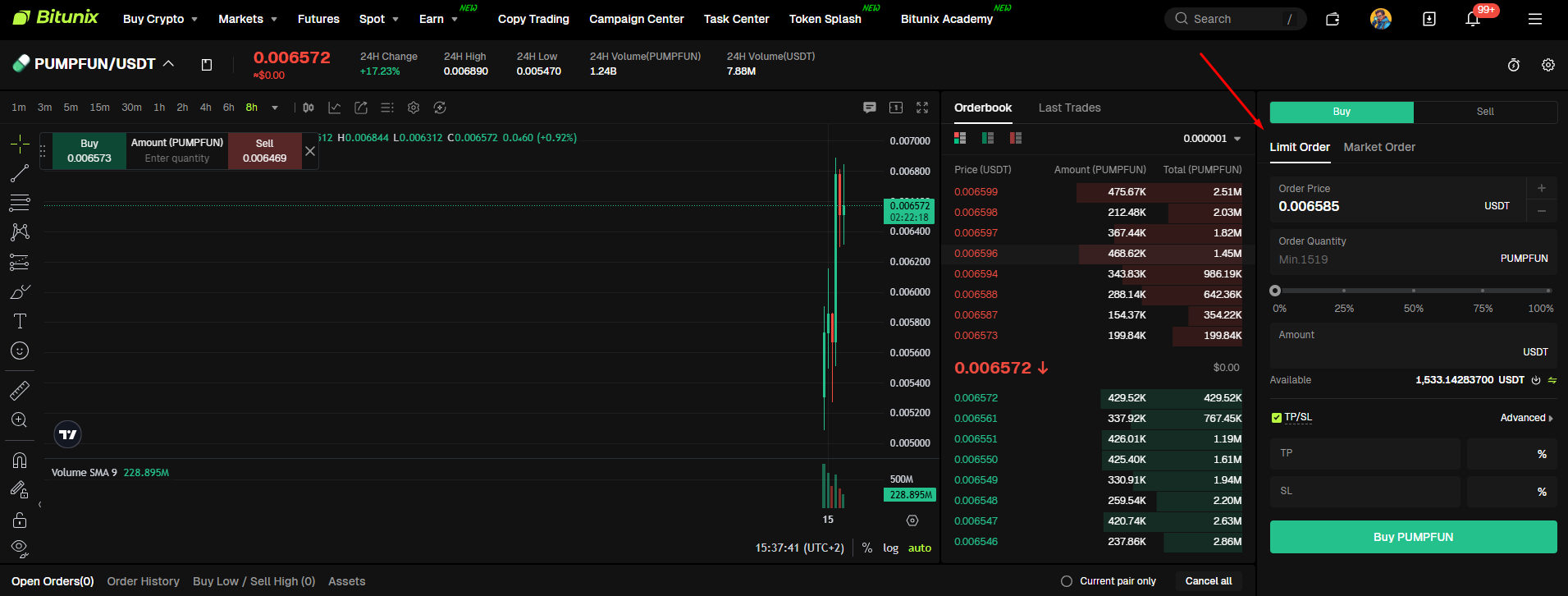Toggle lock all drawings
This screenshot has width=1568, height=596.
(x=20, y=520)
